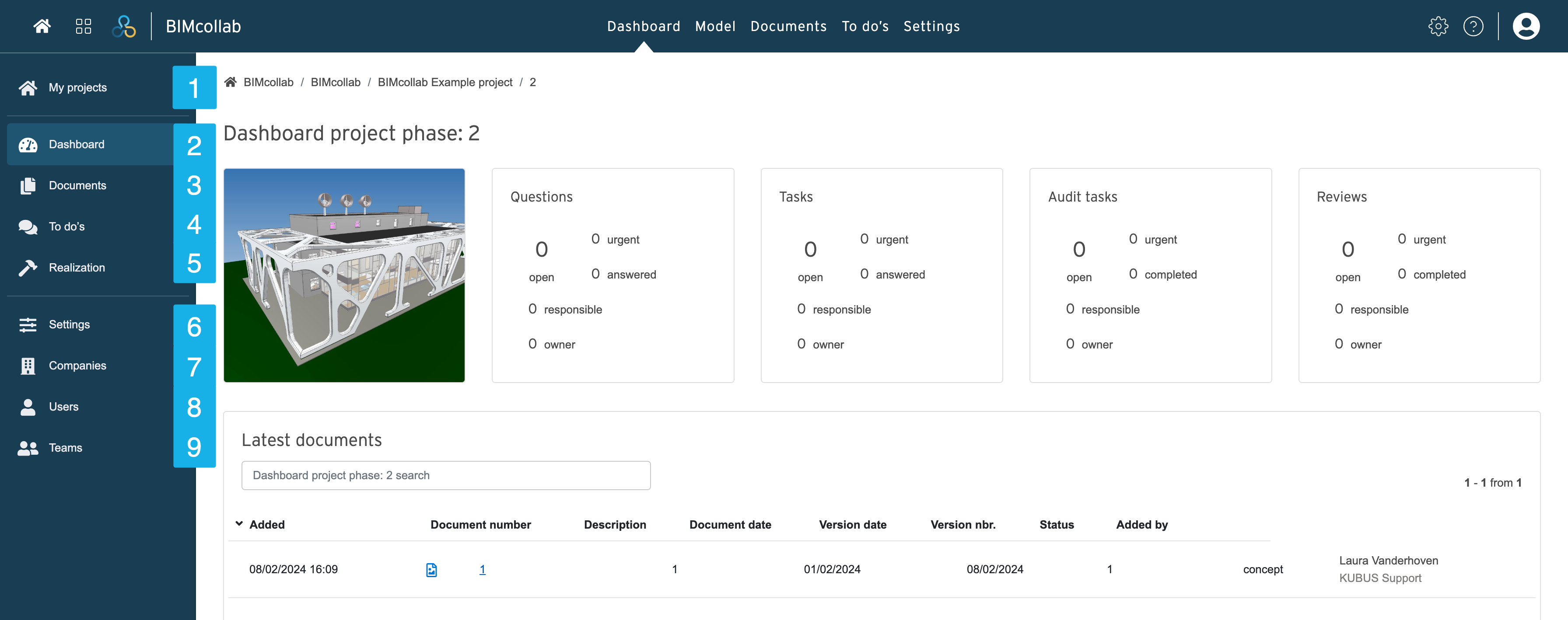Open the gear settings icon top right
Screen dimensions: 1568x620
[x=1438, y=26]
